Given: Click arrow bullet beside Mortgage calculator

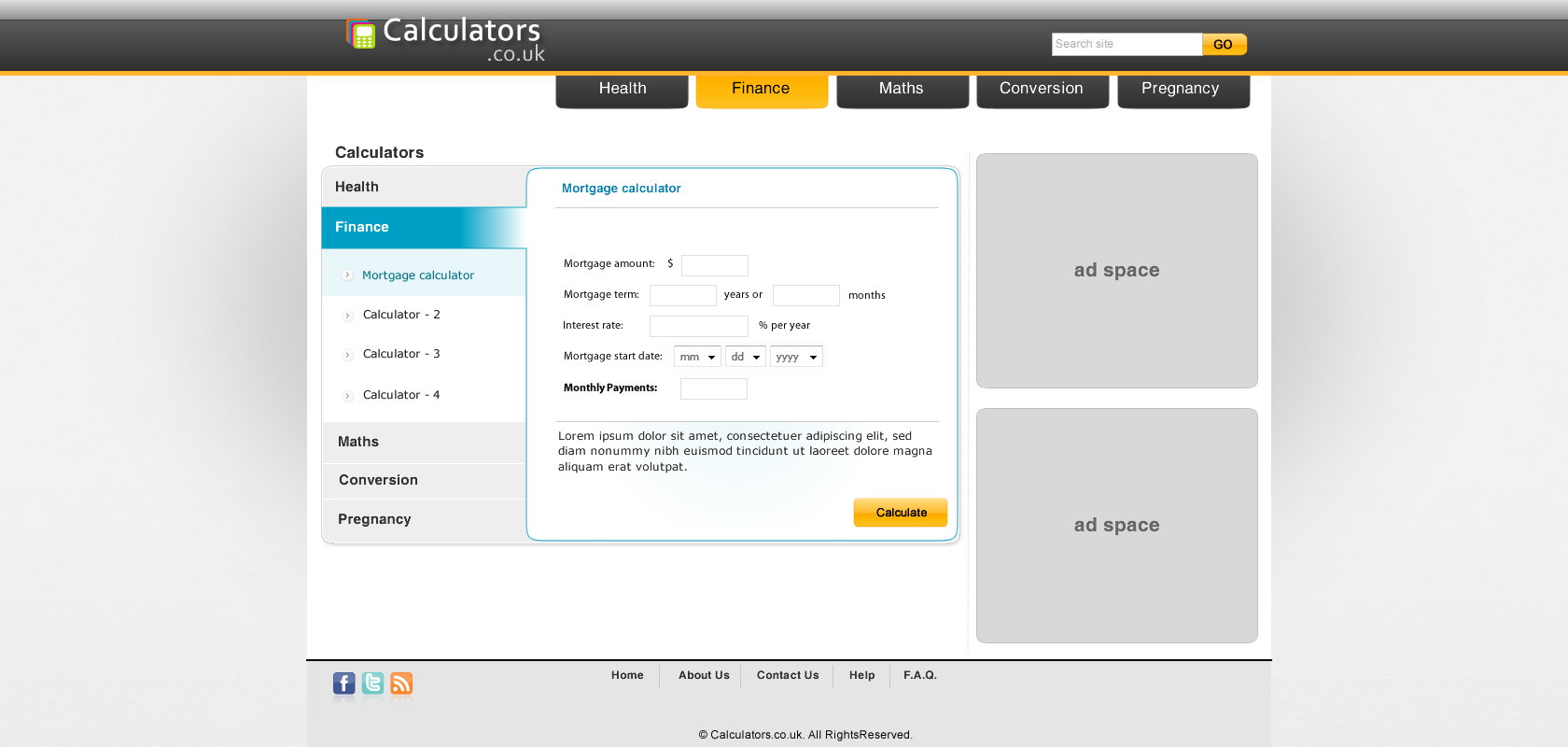Looking at the screenshot, I should (347, 275).
